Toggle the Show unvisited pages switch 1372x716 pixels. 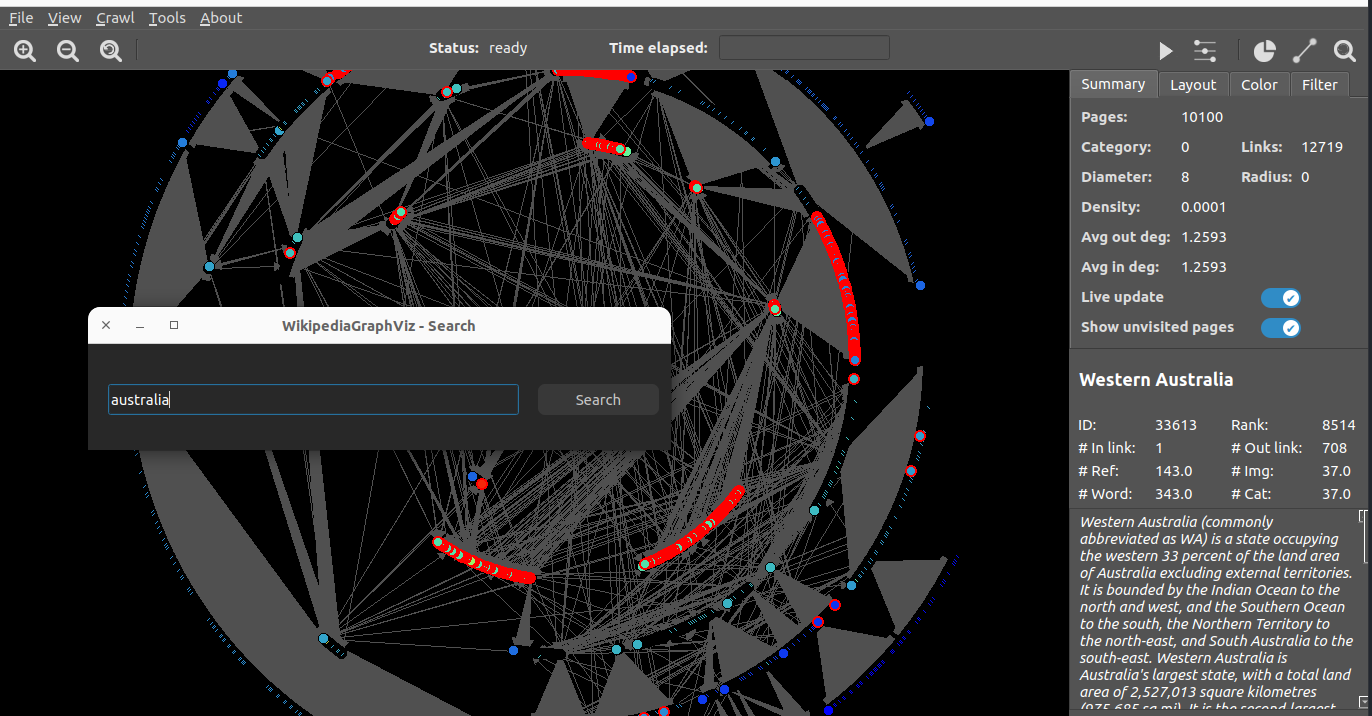pos(1280,328)
